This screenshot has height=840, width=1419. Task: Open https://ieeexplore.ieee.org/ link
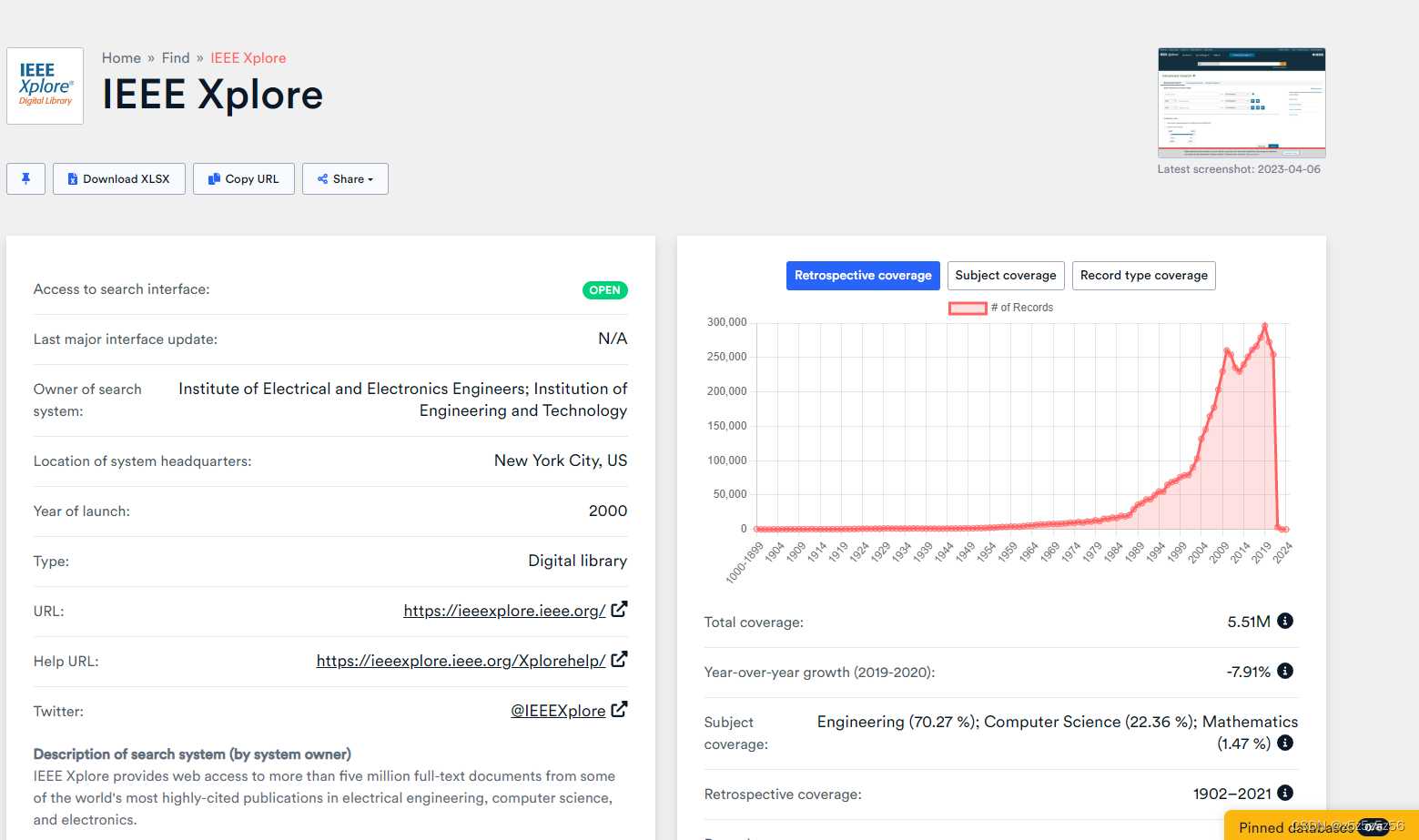[504, 611]
